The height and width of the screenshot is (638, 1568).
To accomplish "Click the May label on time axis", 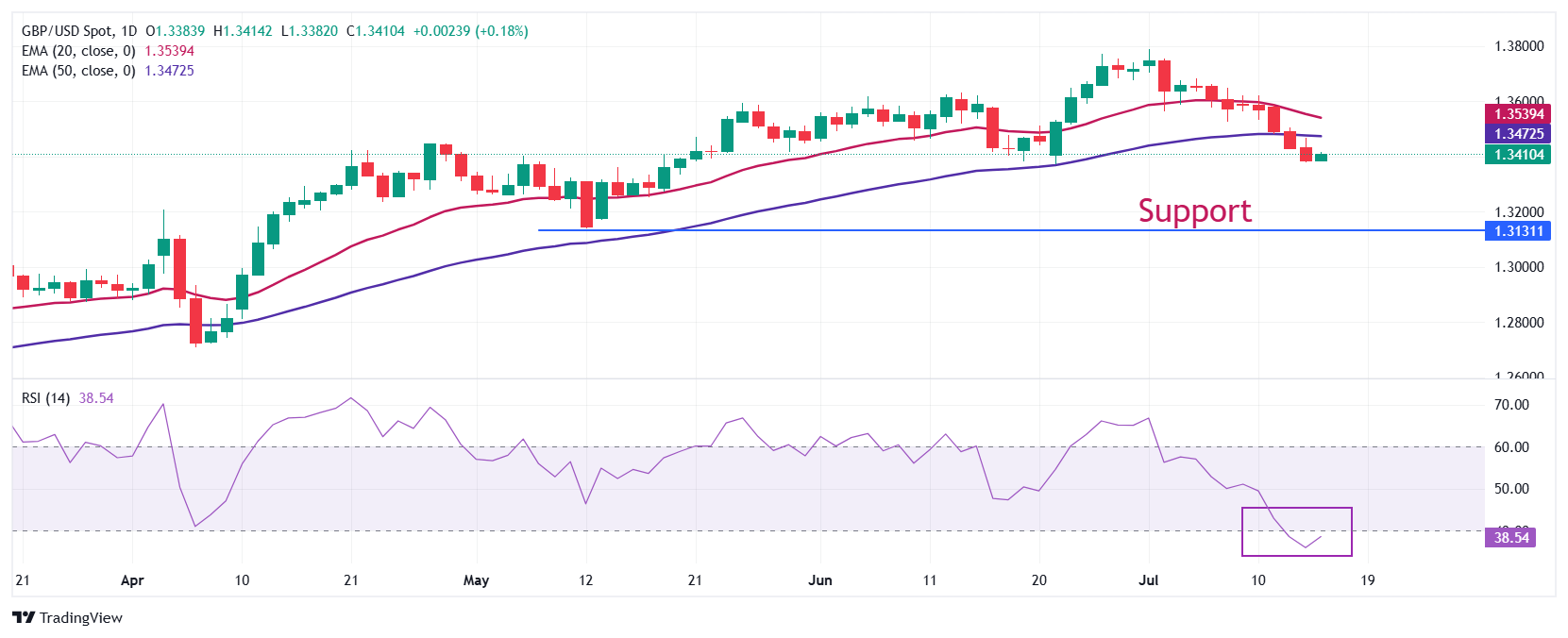I will click(x=476, y=580).
